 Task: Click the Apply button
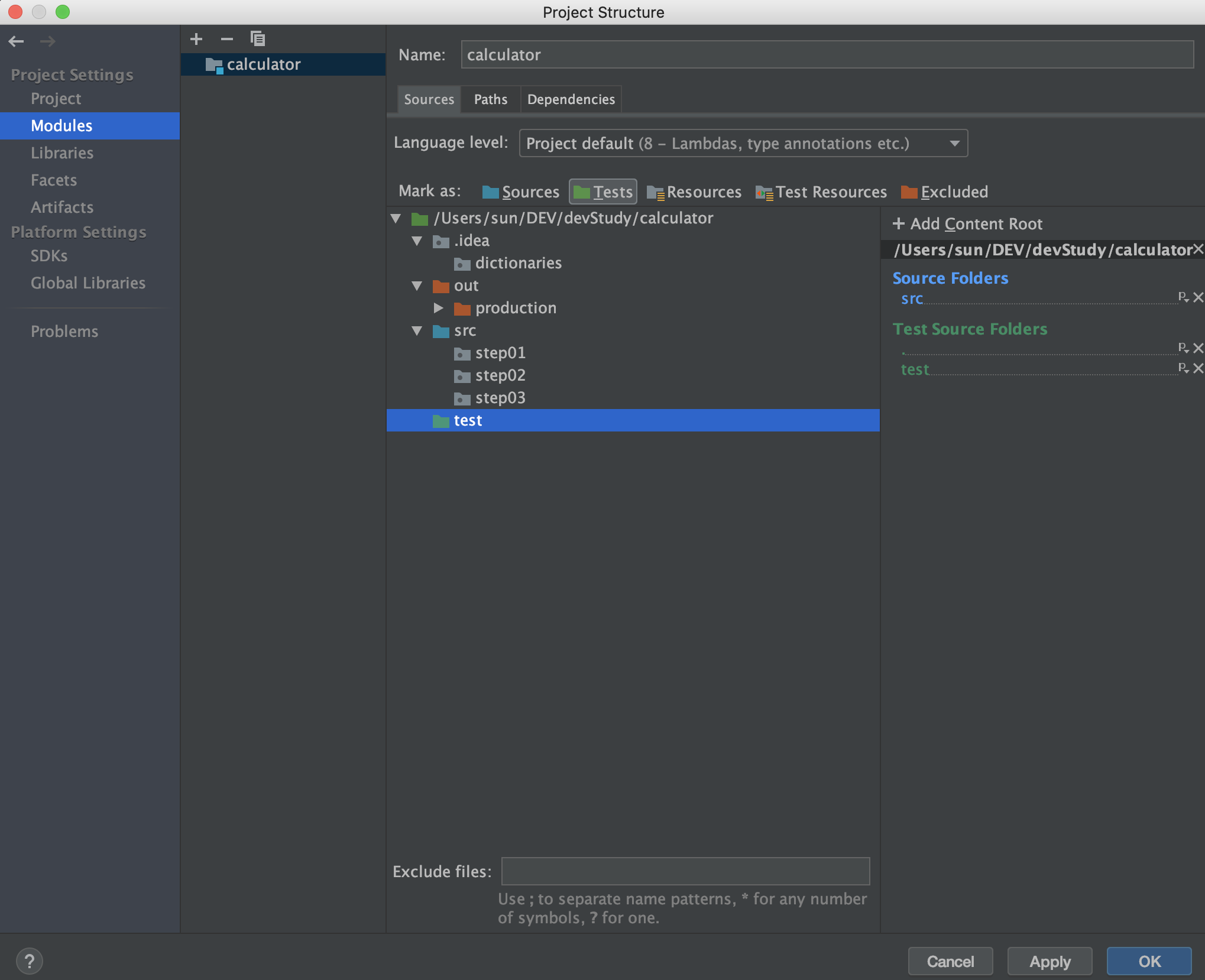(x=1049, y=961)
